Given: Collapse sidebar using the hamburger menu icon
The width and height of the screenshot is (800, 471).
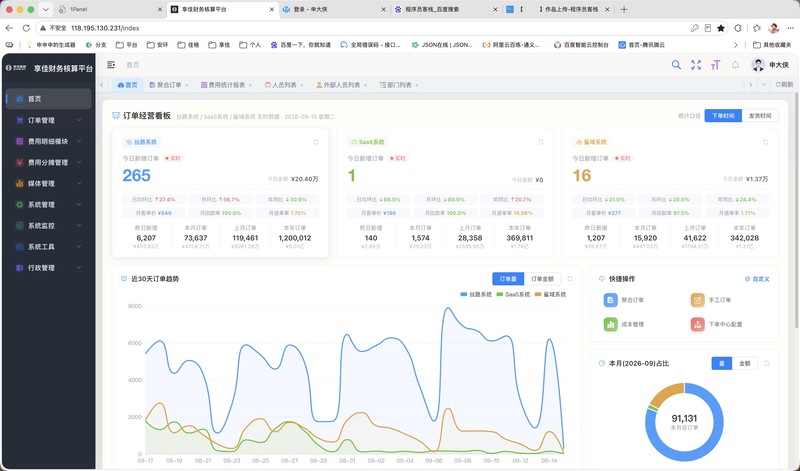Looking at the screenshot, I should [111, 65].
